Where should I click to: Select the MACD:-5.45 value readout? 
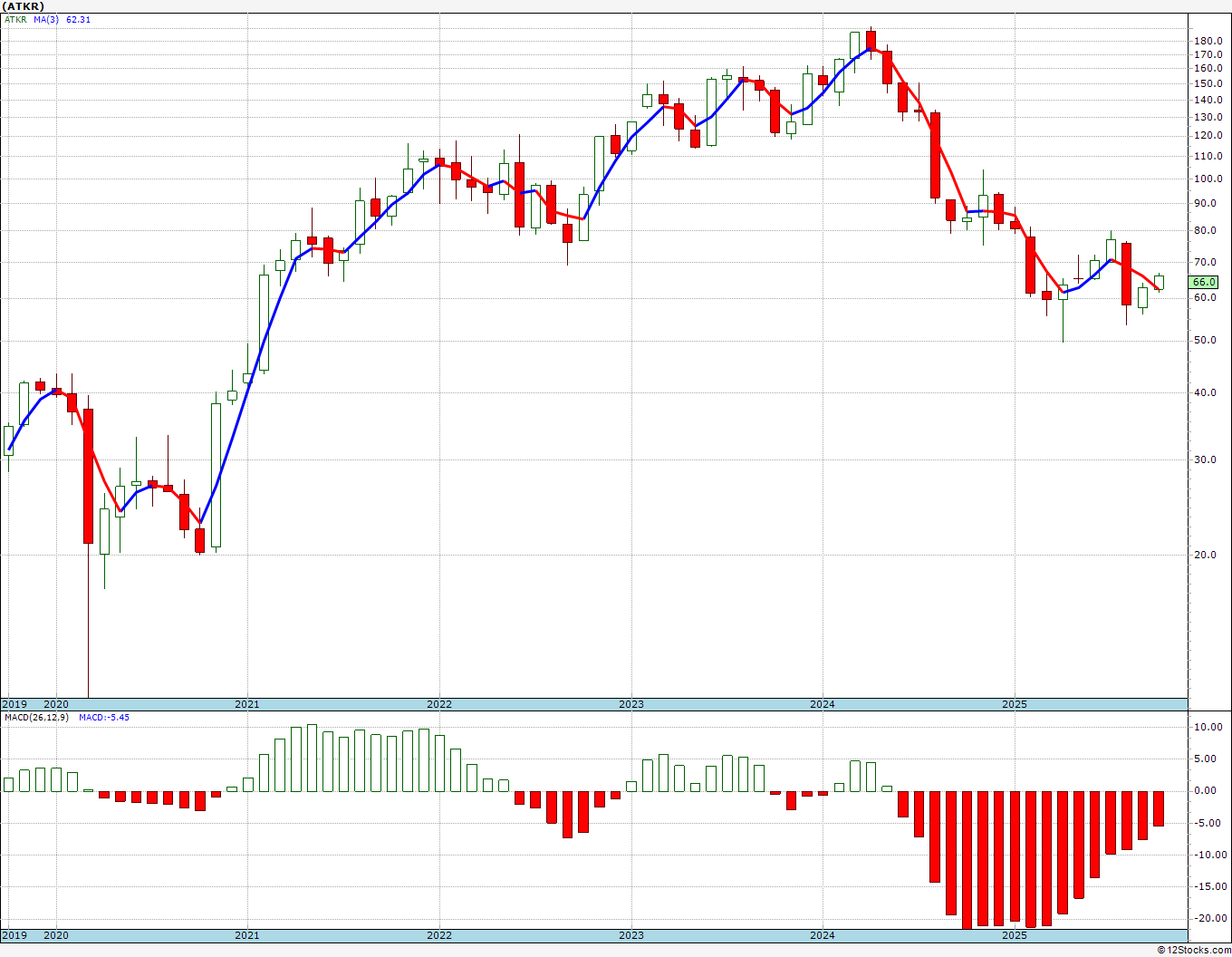(x=104, y=718)
